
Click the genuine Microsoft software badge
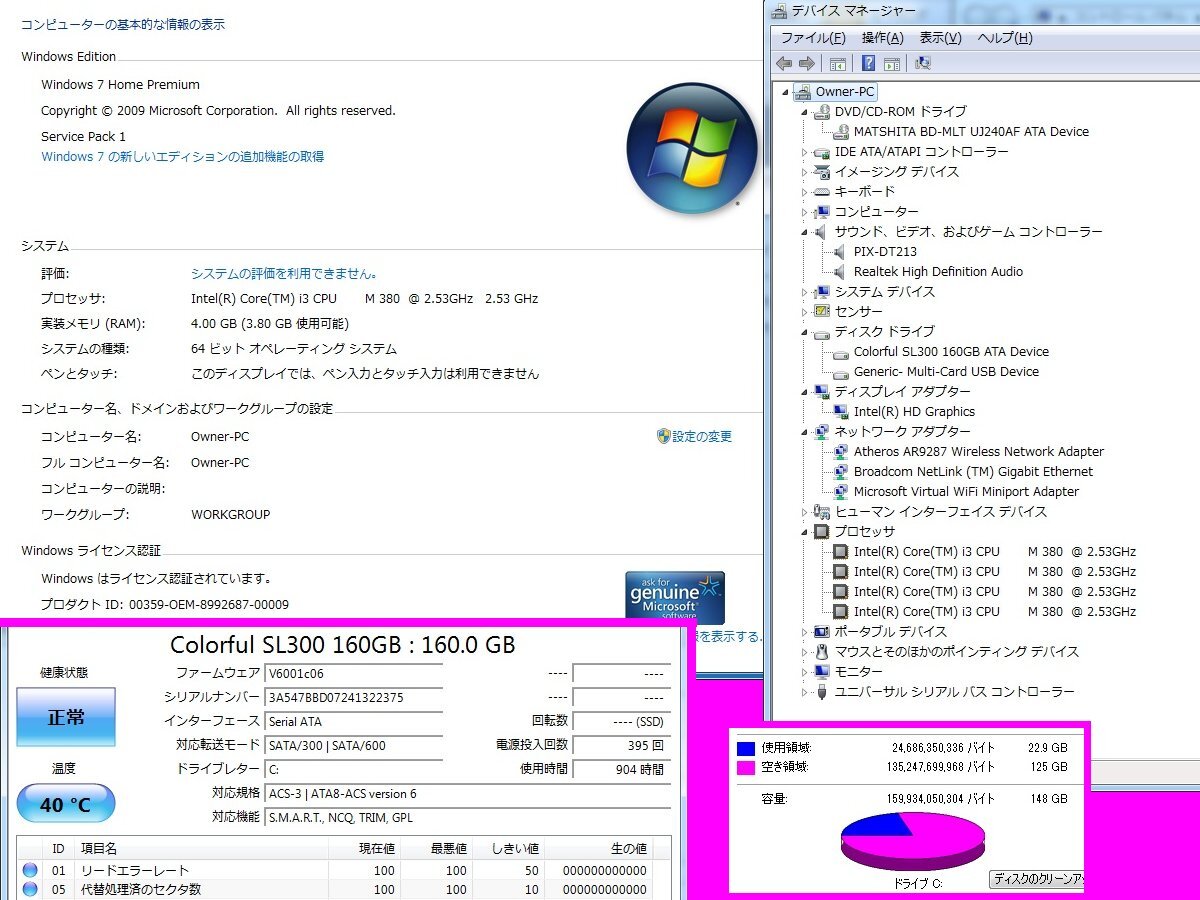(675, 597)
